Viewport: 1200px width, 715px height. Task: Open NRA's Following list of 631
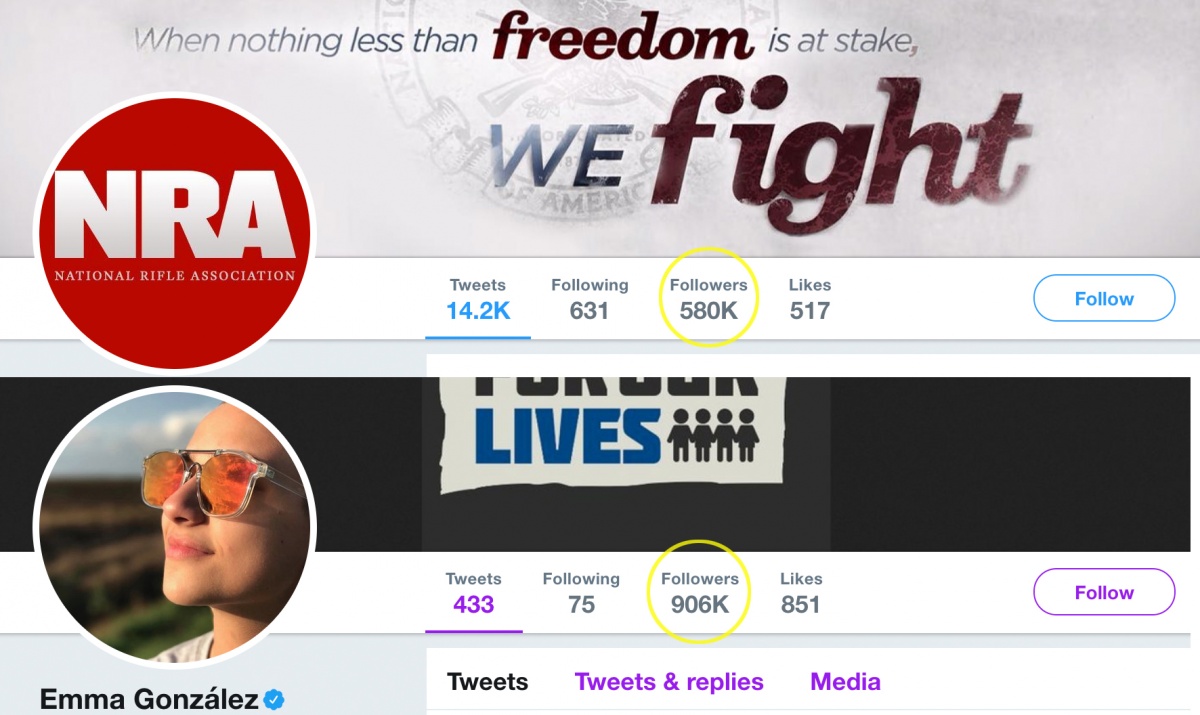click(590, 299)
